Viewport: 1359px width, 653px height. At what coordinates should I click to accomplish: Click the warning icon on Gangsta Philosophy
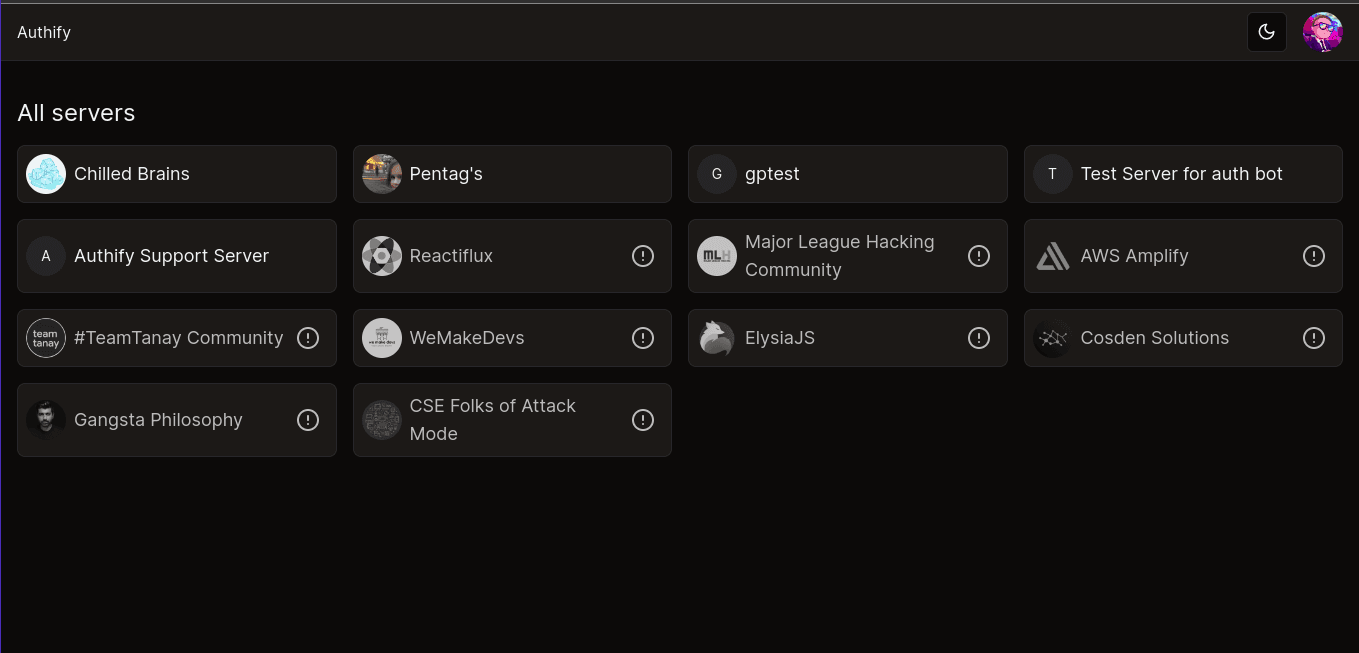pyautogui.click(x=308, y=420)
